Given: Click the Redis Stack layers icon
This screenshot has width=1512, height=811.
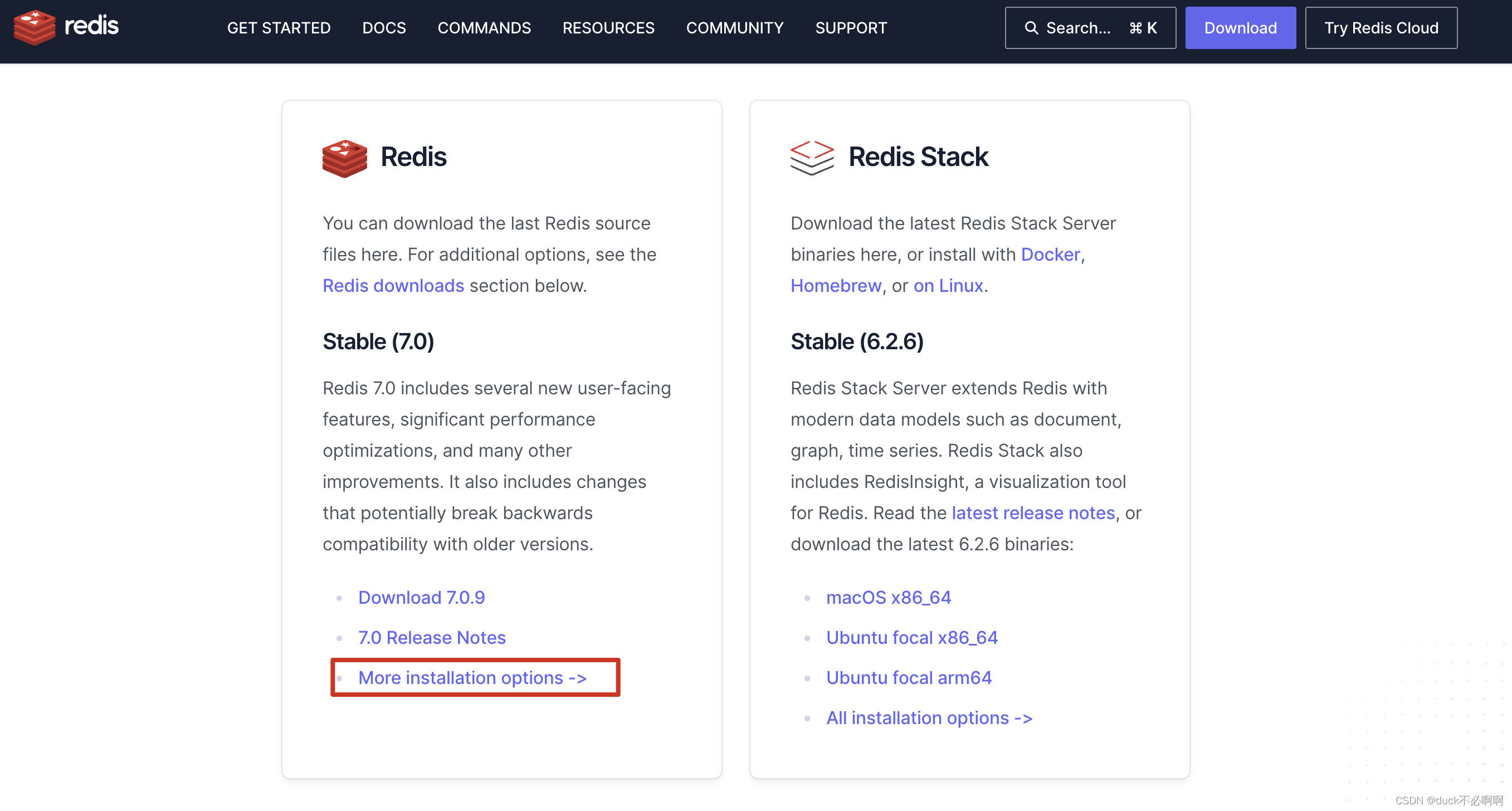Looking at the screenshot, I should tap(812, 157).
